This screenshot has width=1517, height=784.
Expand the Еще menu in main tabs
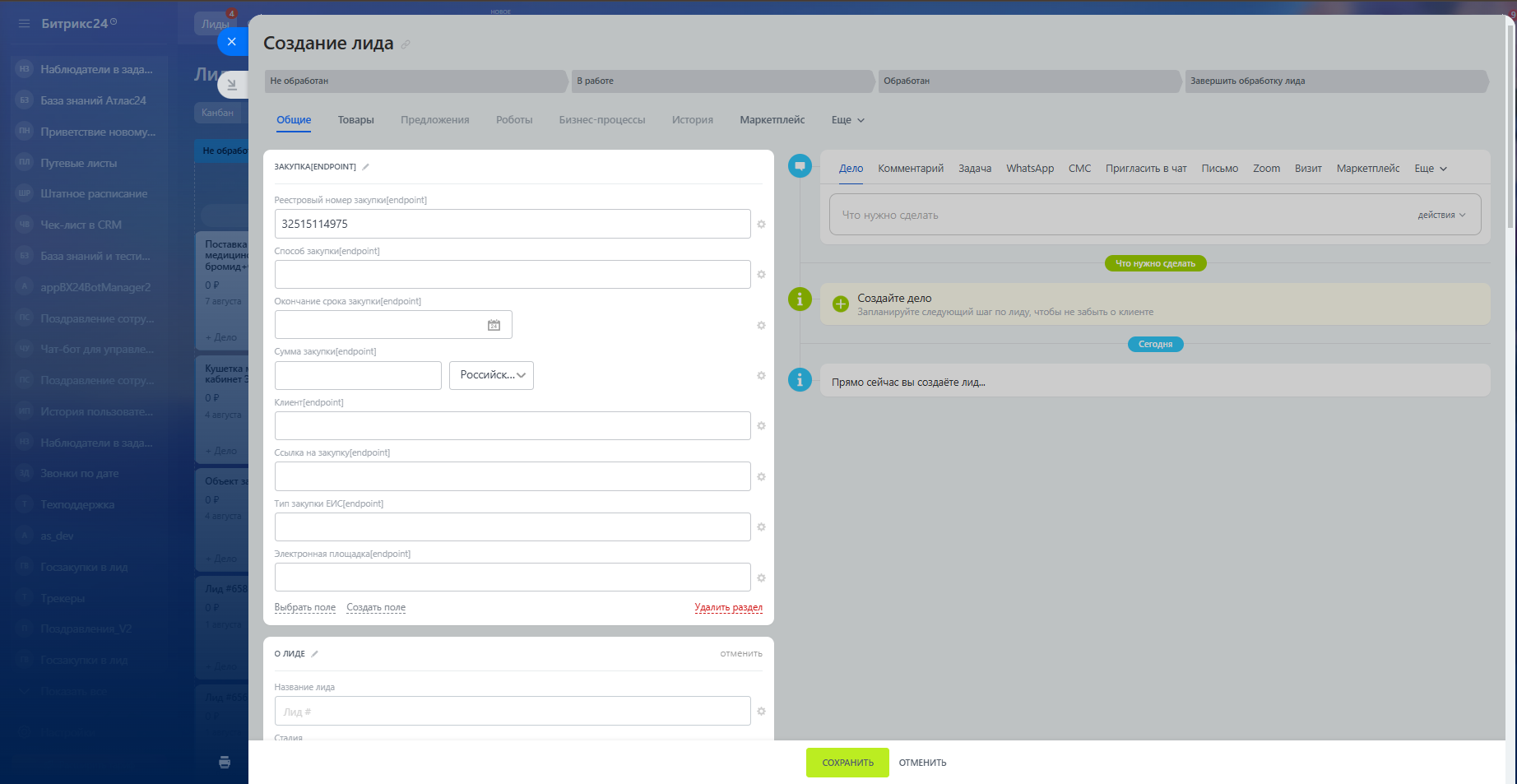(x=847, y=120)
